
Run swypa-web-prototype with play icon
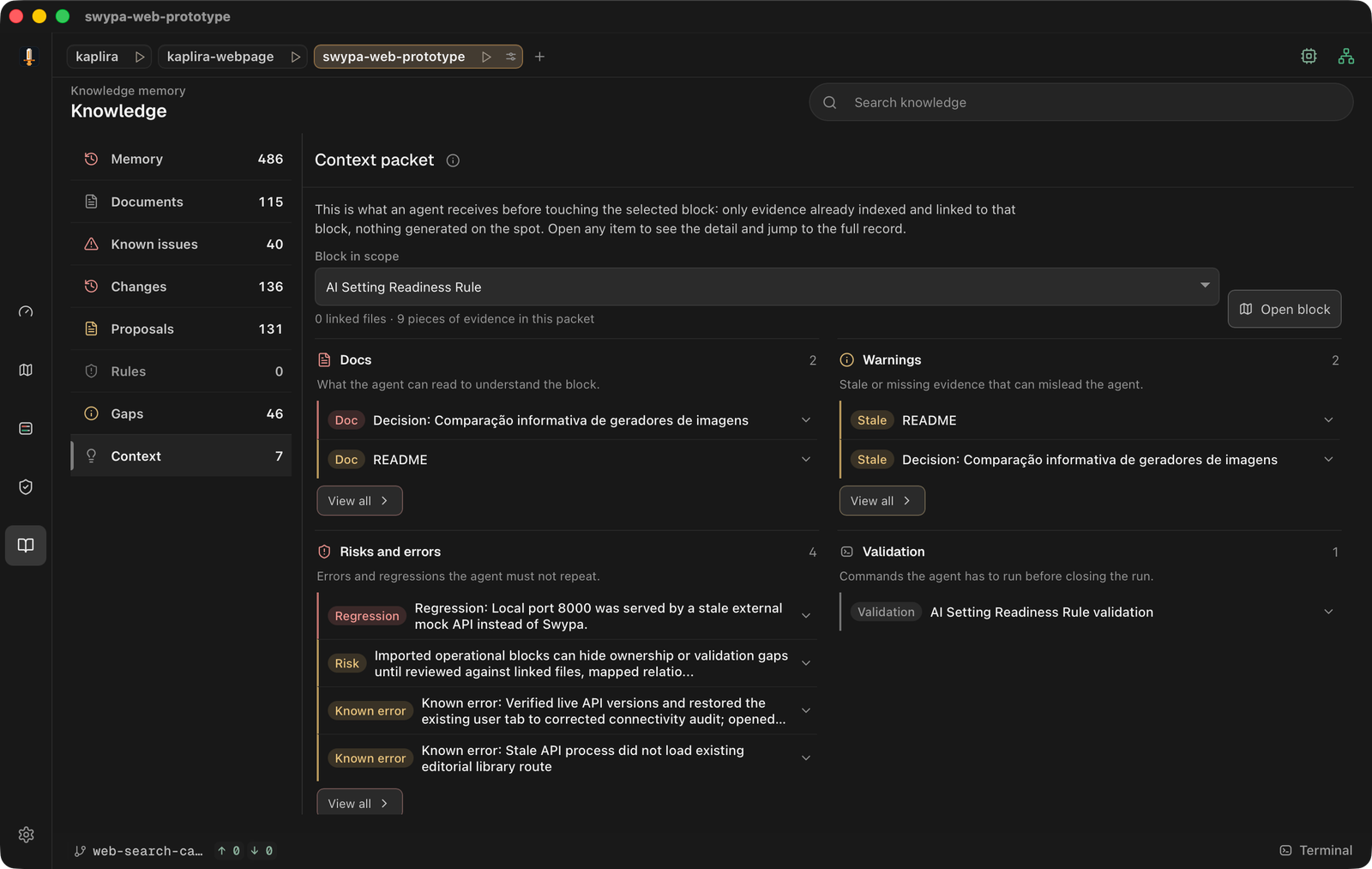coord(486,57)
